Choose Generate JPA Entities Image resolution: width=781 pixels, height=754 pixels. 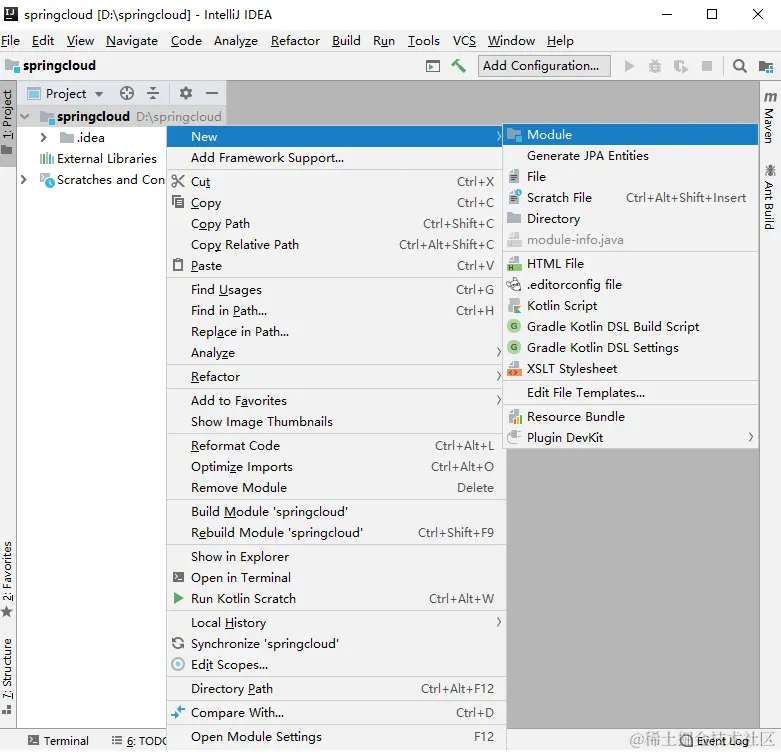(631, 155)
